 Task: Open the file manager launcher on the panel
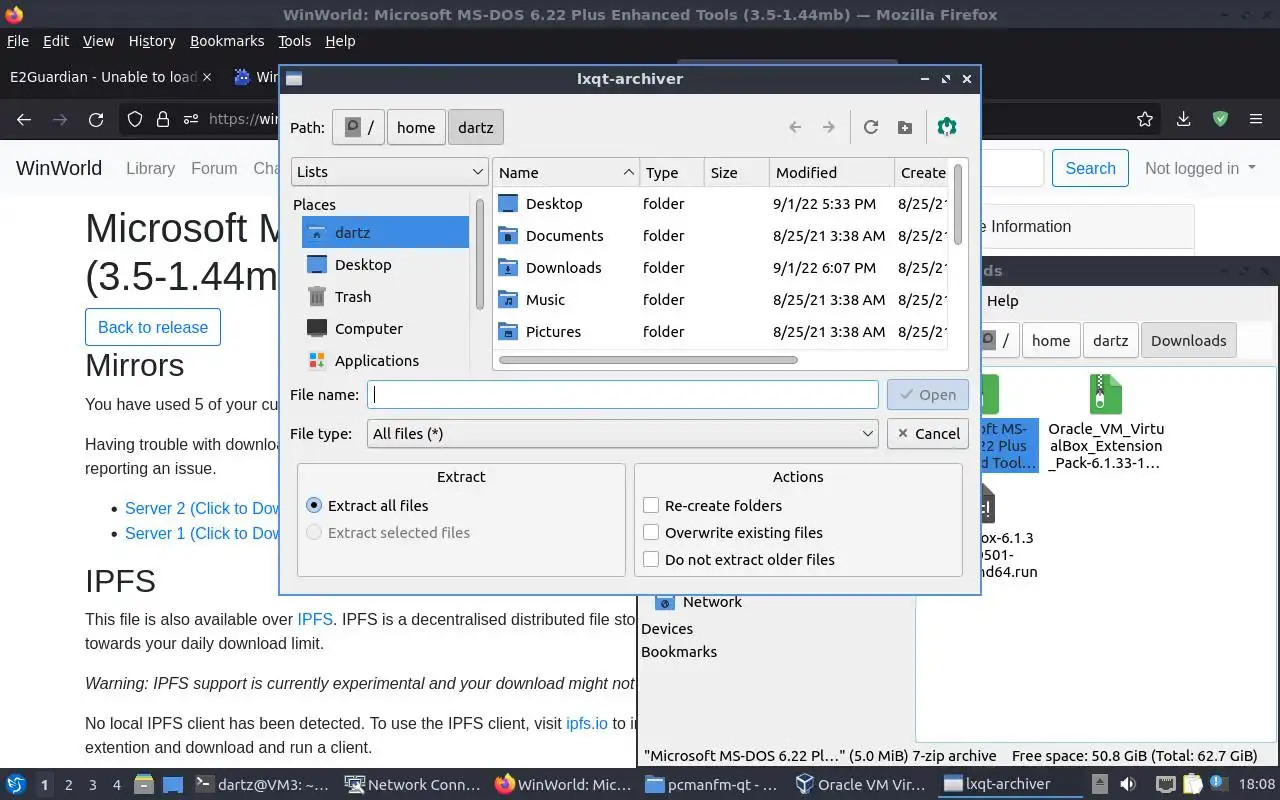pos(143,784)
